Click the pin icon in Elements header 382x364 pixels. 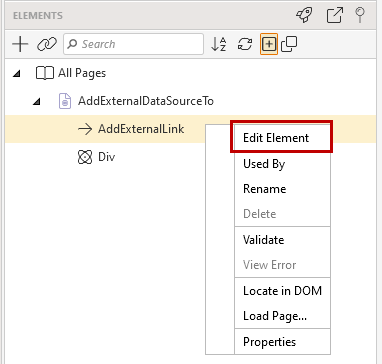(360, 15)
